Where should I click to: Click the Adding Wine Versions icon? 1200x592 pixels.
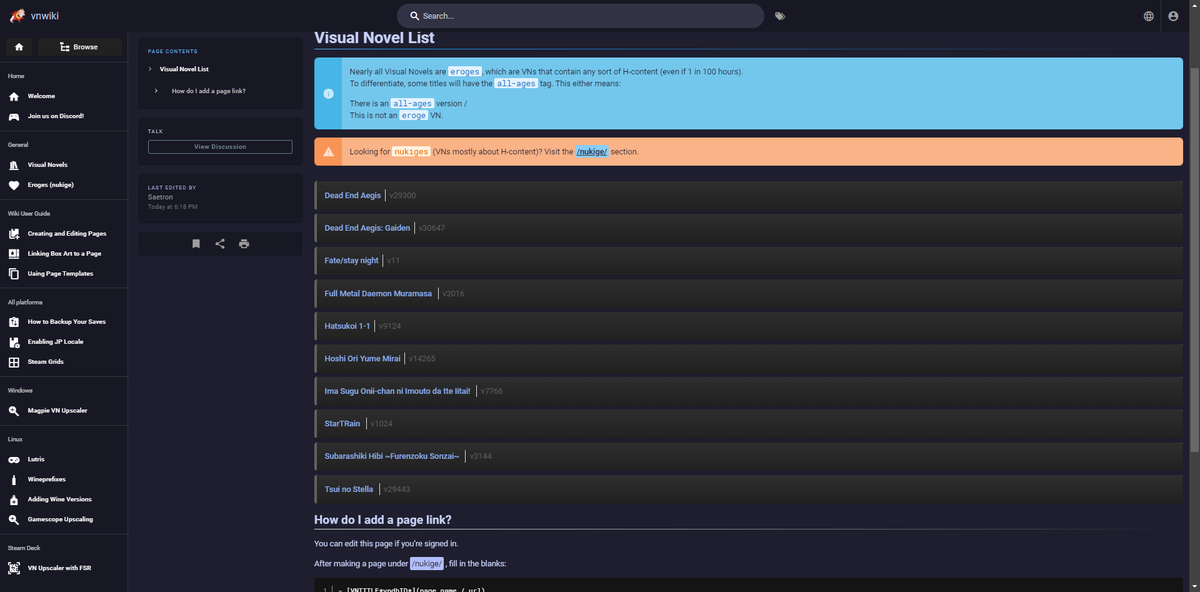[x=14, y=500]
